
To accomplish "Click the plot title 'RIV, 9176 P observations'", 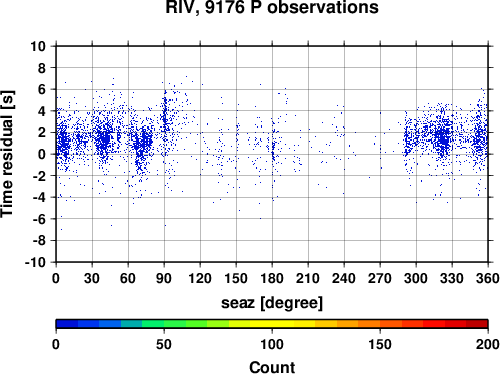I will (272, 7).
